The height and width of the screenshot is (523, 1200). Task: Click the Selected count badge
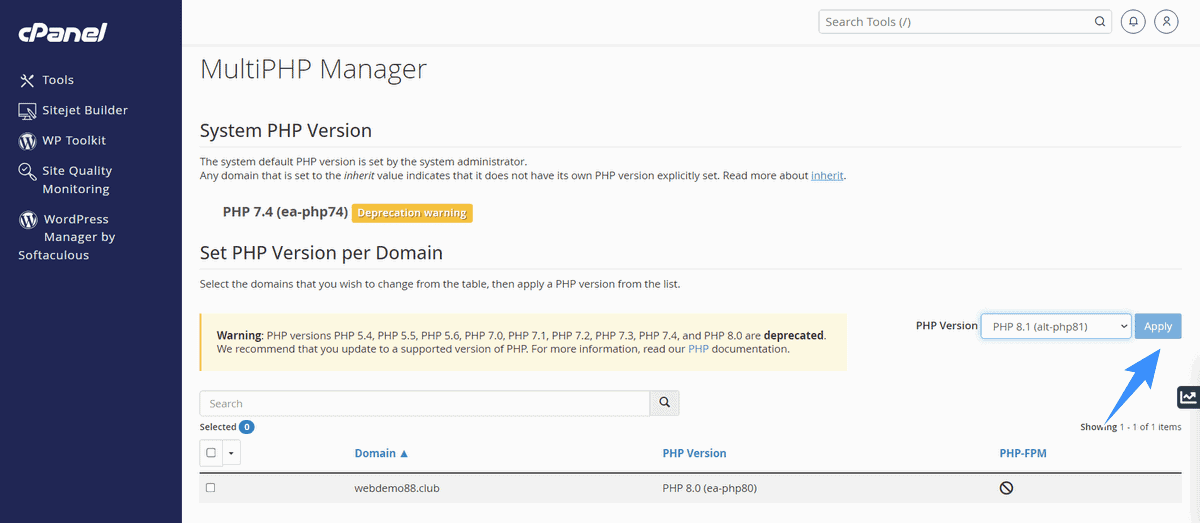[x=246, y=427]
